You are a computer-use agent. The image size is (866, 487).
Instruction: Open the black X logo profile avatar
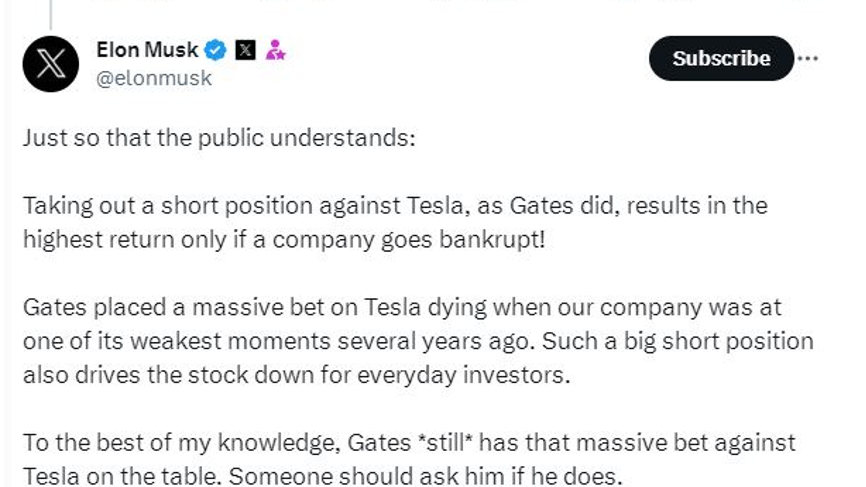[51, 64]
